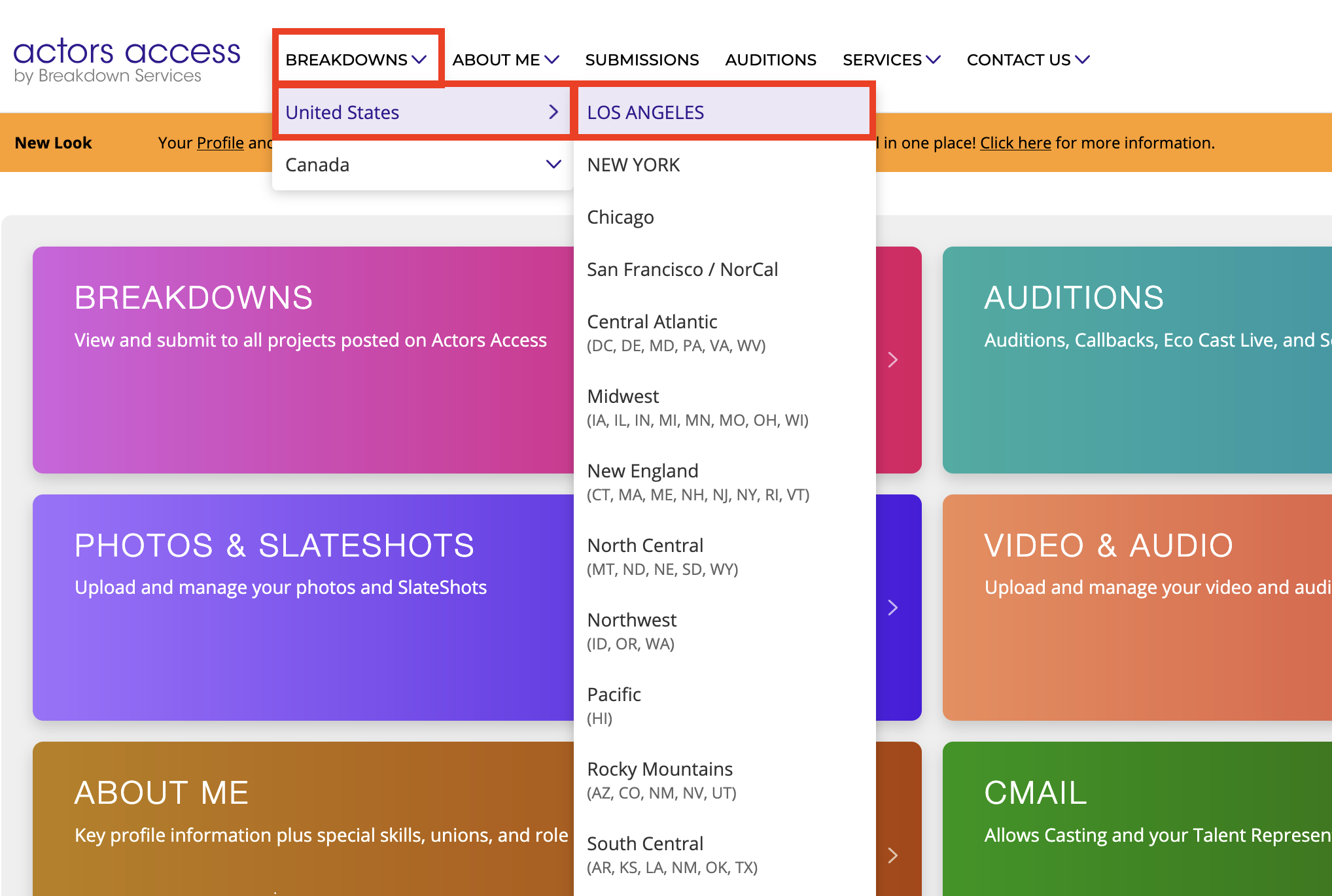Open the CONTACT US dropdown
This screenshot has height=896, width=1332.
click(x=1027, y=60)
